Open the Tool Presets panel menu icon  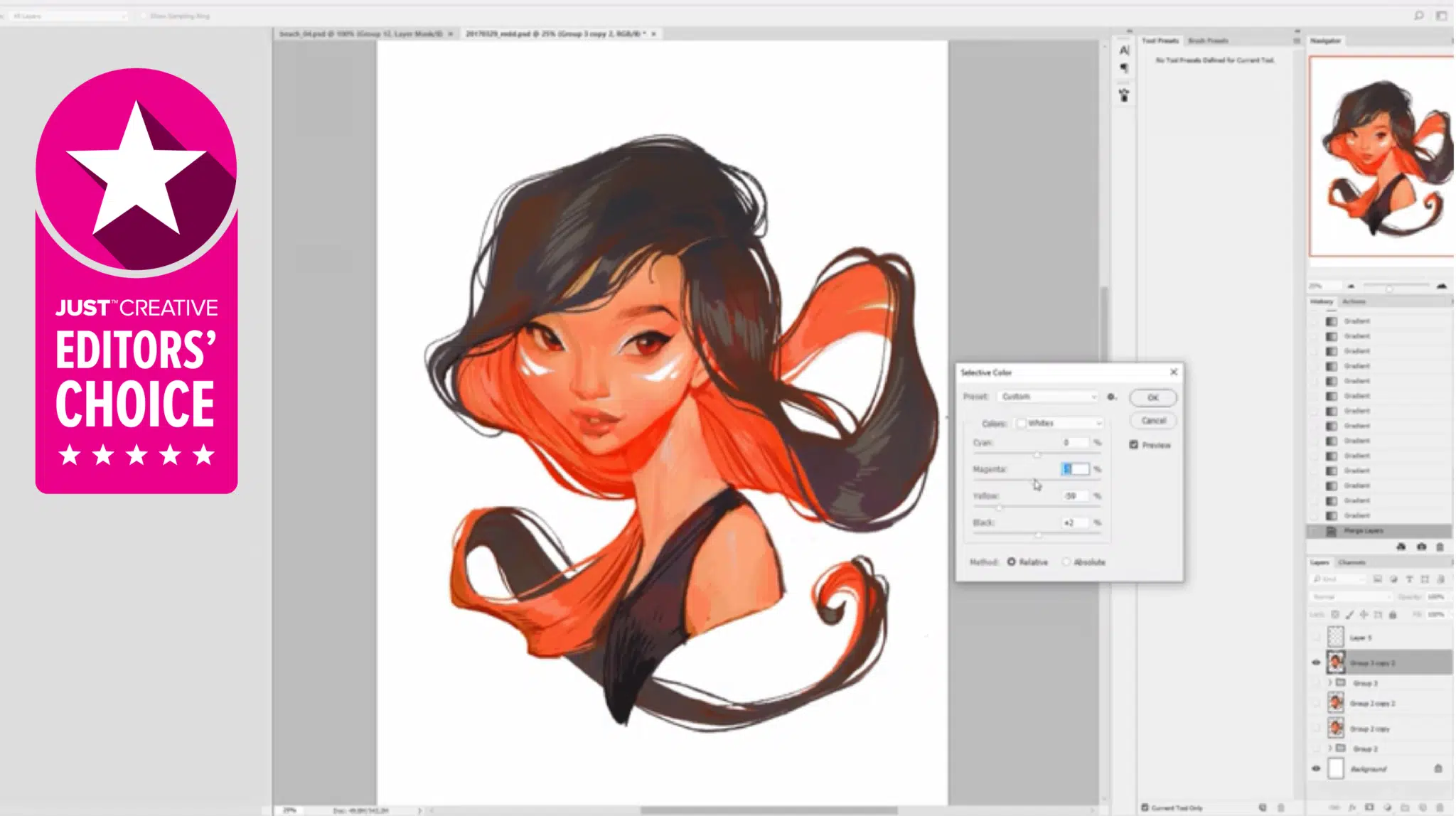point(1296,41)
